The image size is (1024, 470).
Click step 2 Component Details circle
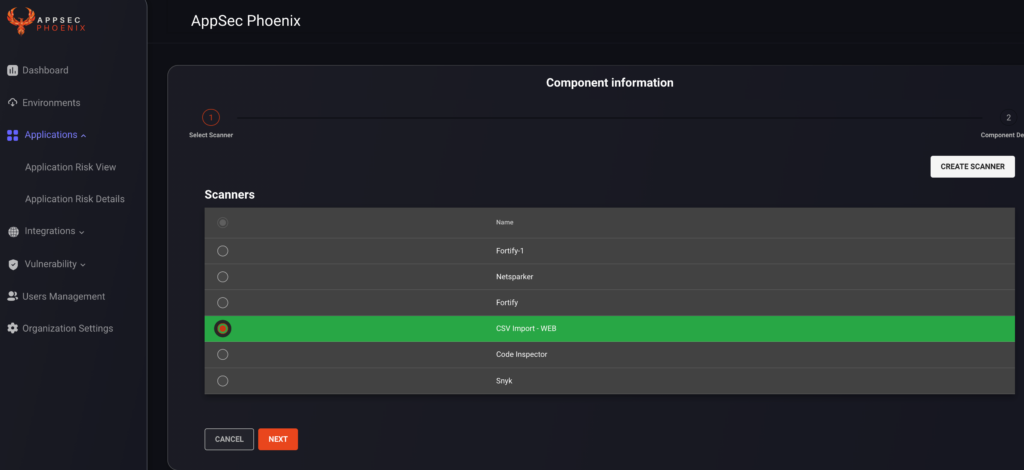(x=1008, y=118)
